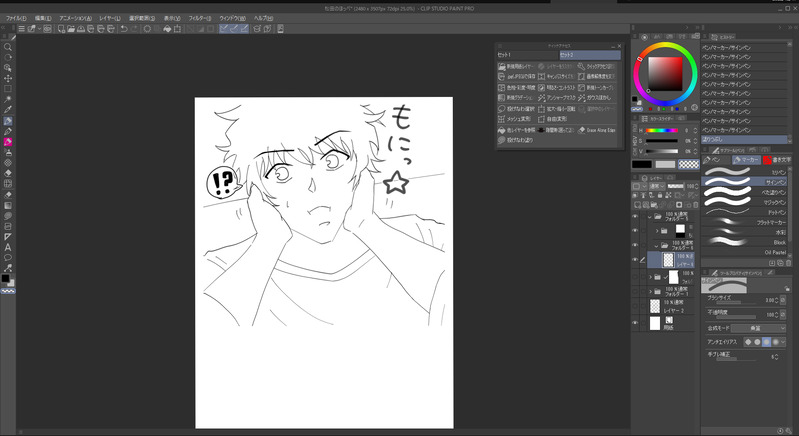Click the Fill bucket icon in command bar
The width and height of the screenshot is (799, 436).
pos(167,29)
